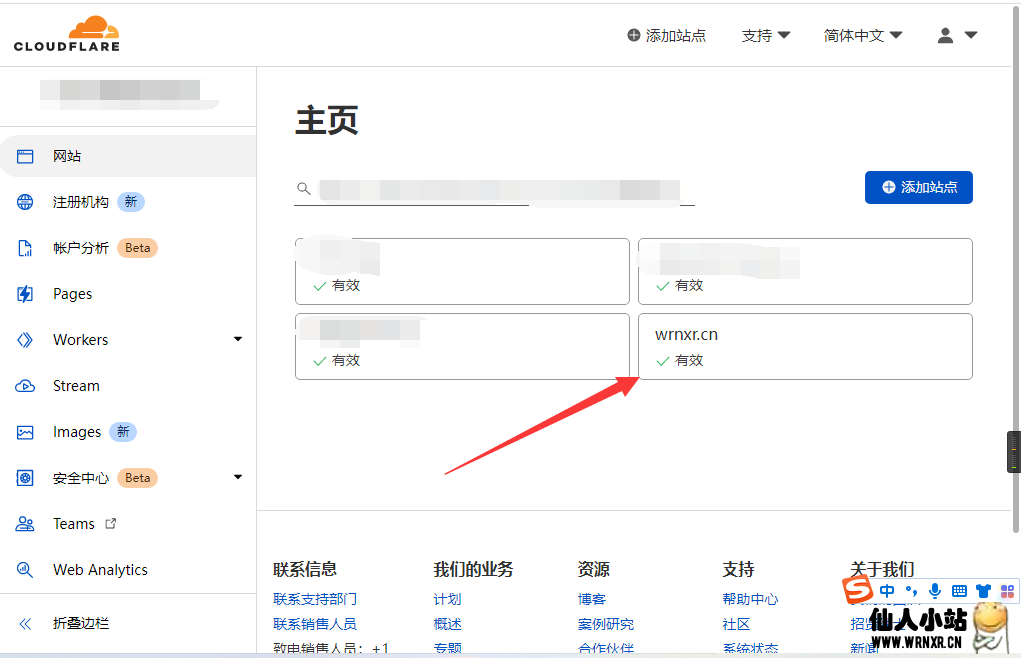Follow the 案例研究 footer link

click(x=606, y=624)
